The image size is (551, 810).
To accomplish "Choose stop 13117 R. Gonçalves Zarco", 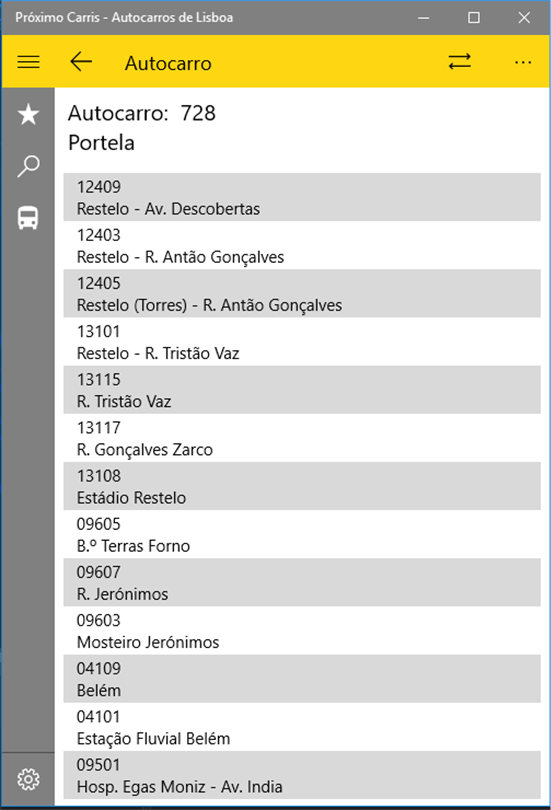I will coord(302,438).
